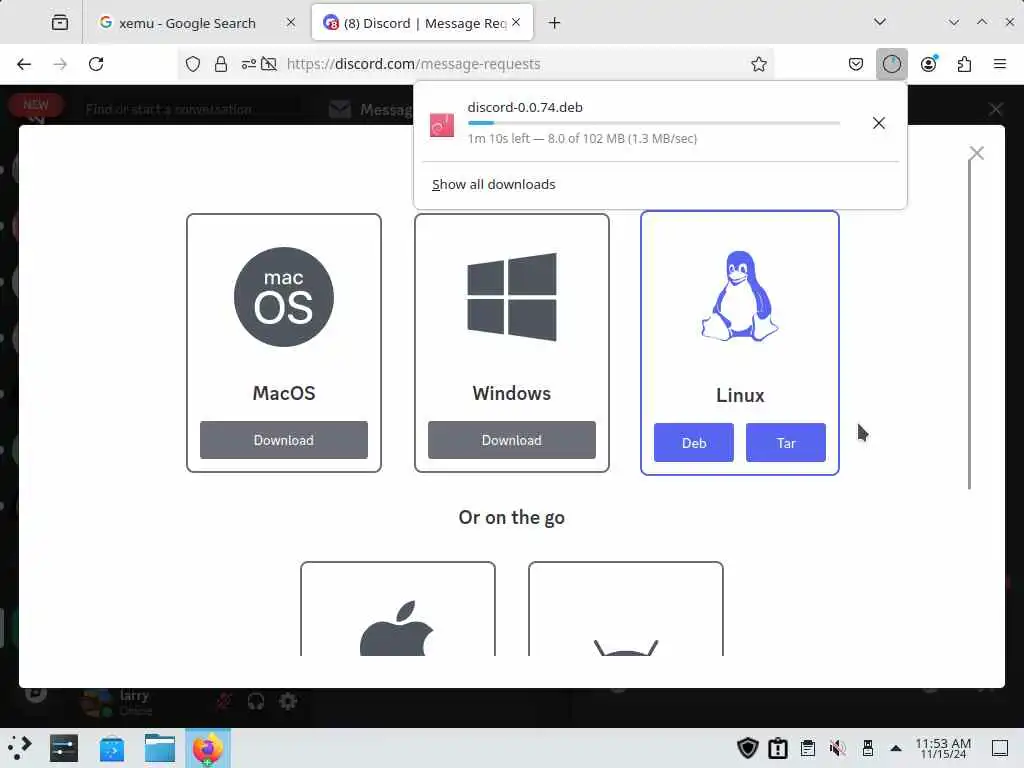Open the updates notification tray icon
This screenshot has height=768, width=1024.
[778, 748]
